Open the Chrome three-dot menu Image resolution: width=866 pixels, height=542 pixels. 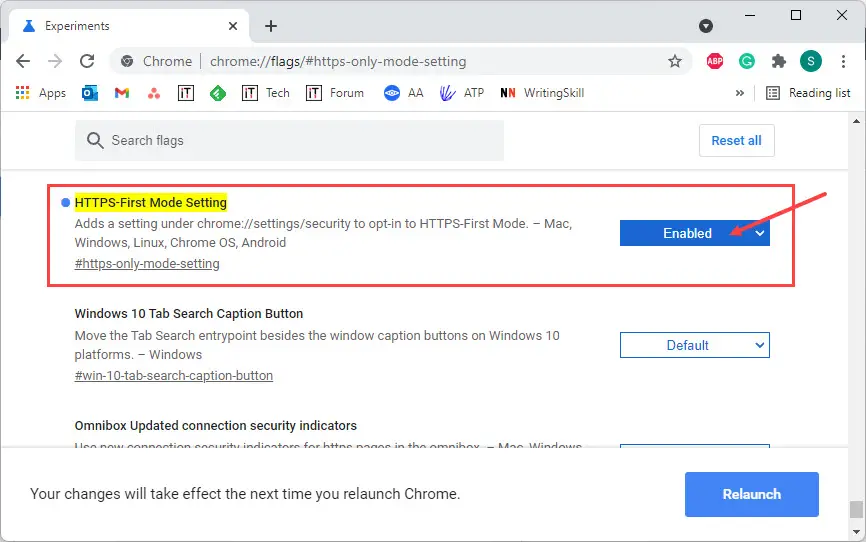[x=843, y=61]
